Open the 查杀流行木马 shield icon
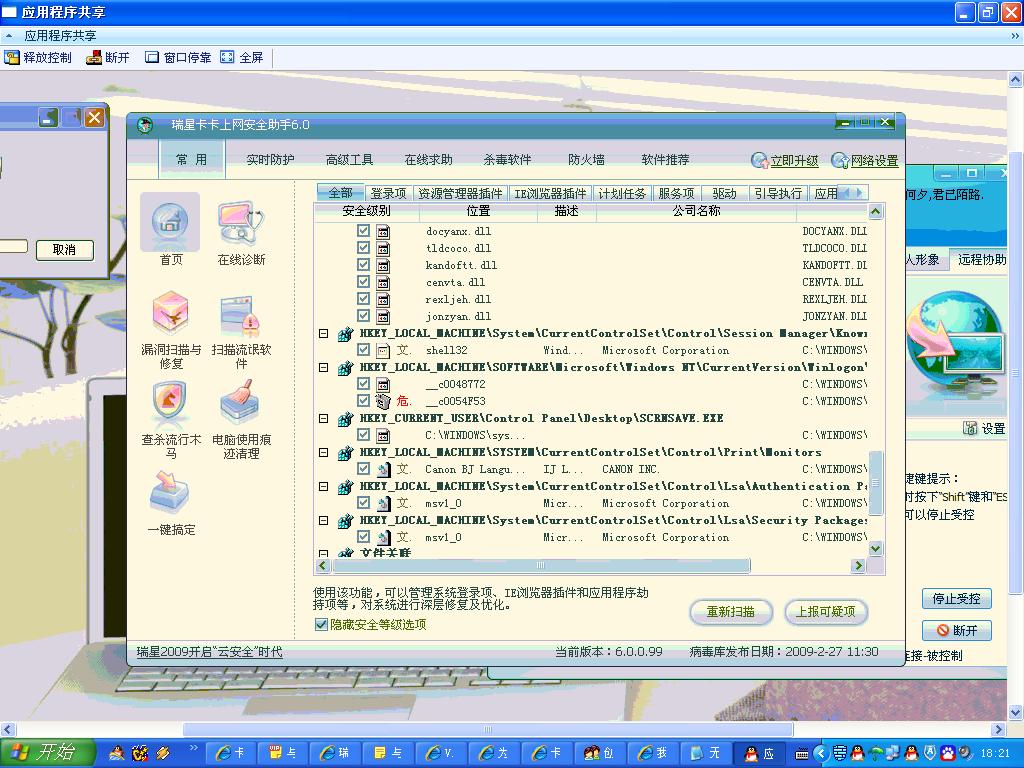 (x=170, y=402)
